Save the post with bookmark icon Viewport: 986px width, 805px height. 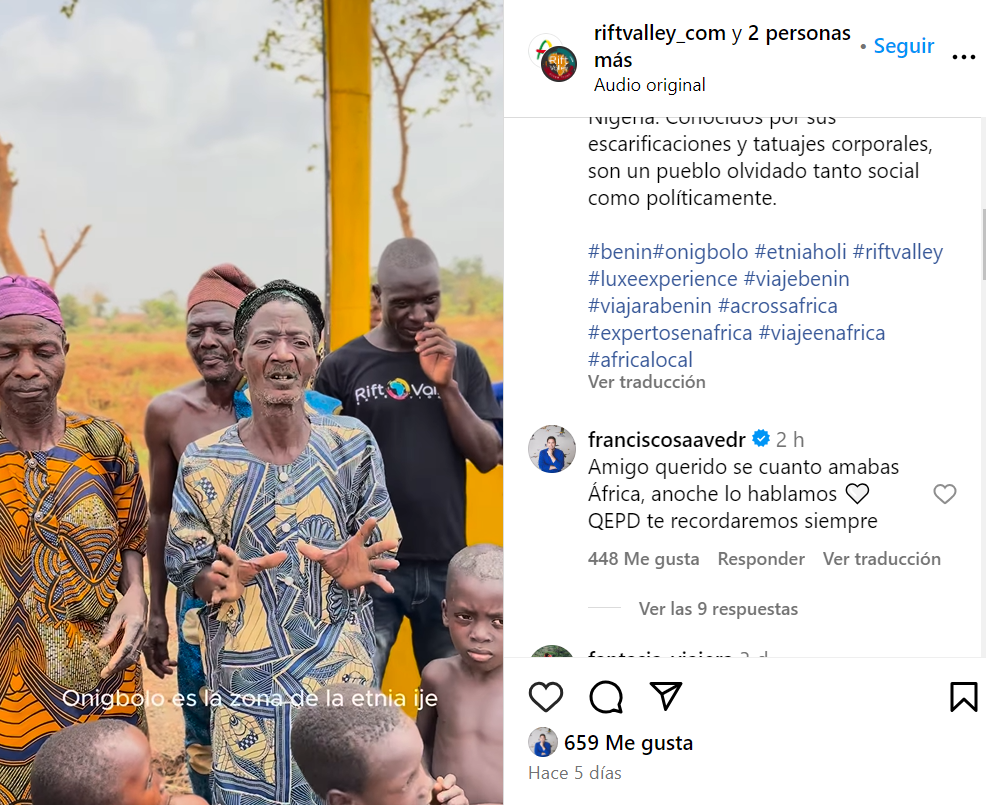tap(963, 697)
